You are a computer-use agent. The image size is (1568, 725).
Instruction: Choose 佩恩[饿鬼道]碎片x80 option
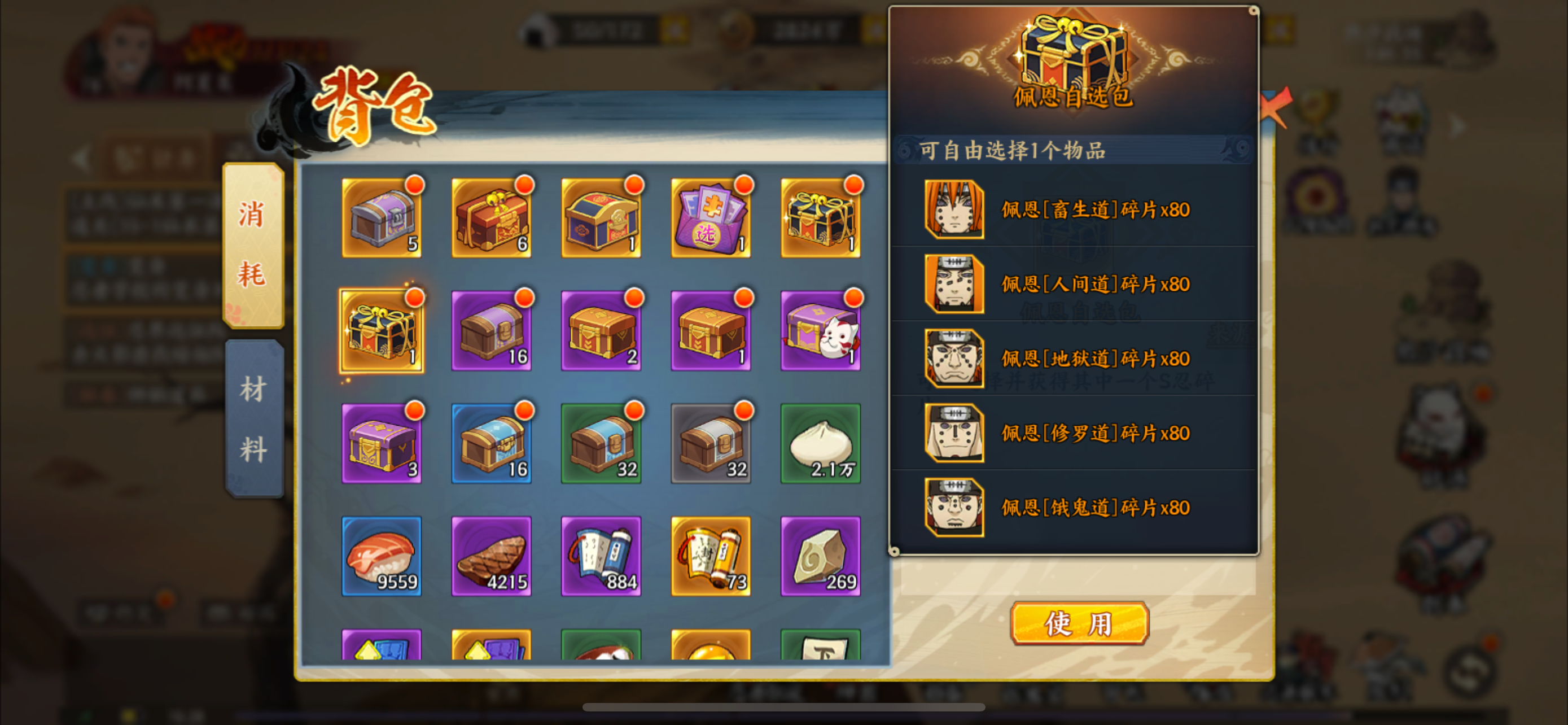pos(1072,506)
